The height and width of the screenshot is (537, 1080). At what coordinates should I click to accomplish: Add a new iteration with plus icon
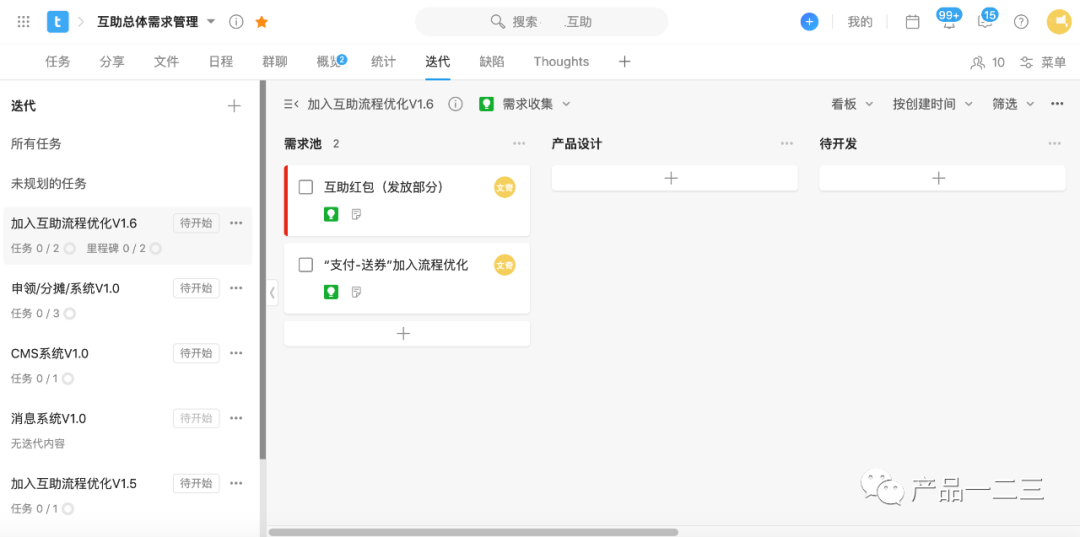[234, 105]
